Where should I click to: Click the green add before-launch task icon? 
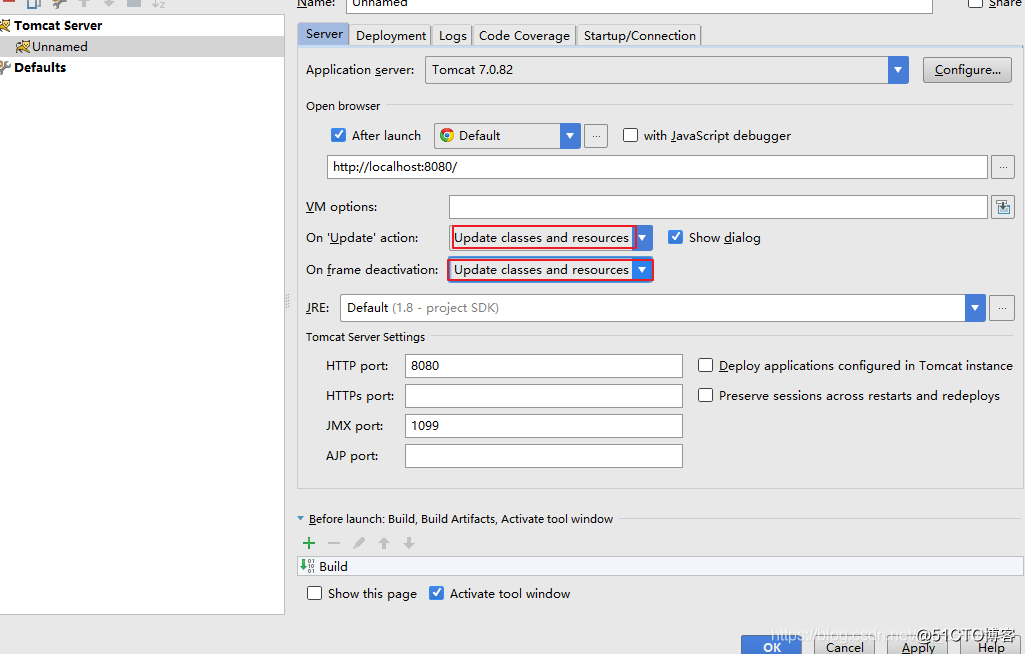(309, 543)
